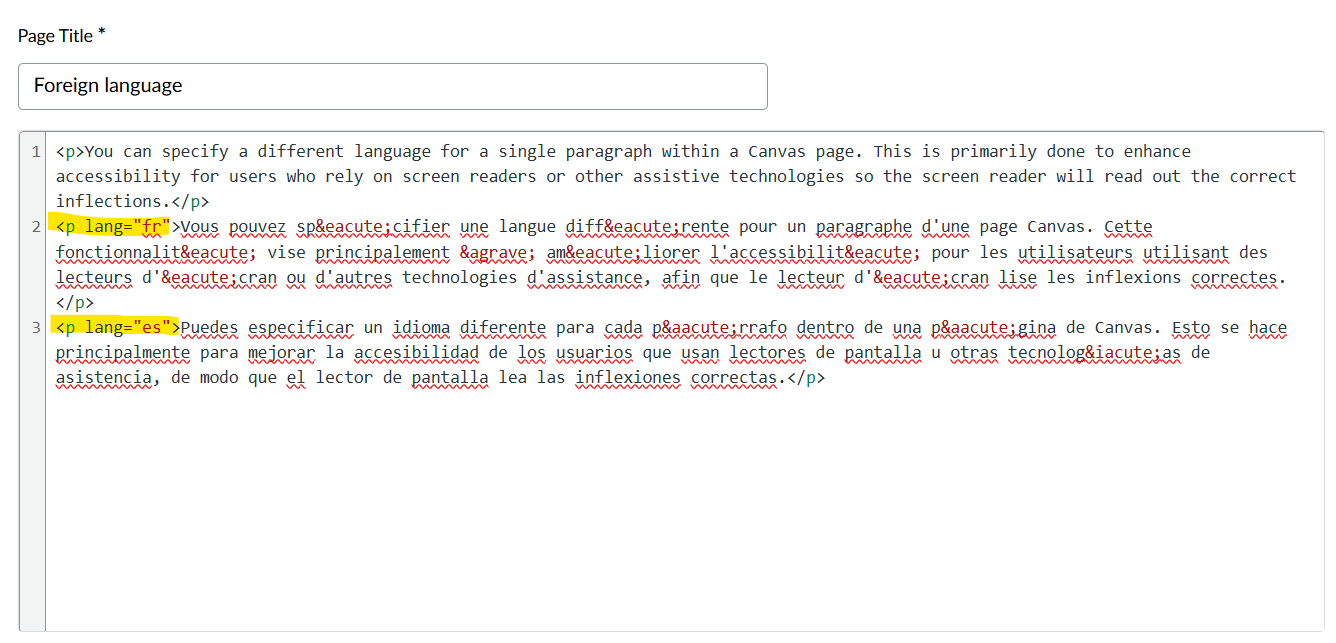Viewport: 1336px width, 643px height.
Task: Click the word "inflexiones" in the Spanish paragraph
Action: pyautogui.click(x=627, y=378)
